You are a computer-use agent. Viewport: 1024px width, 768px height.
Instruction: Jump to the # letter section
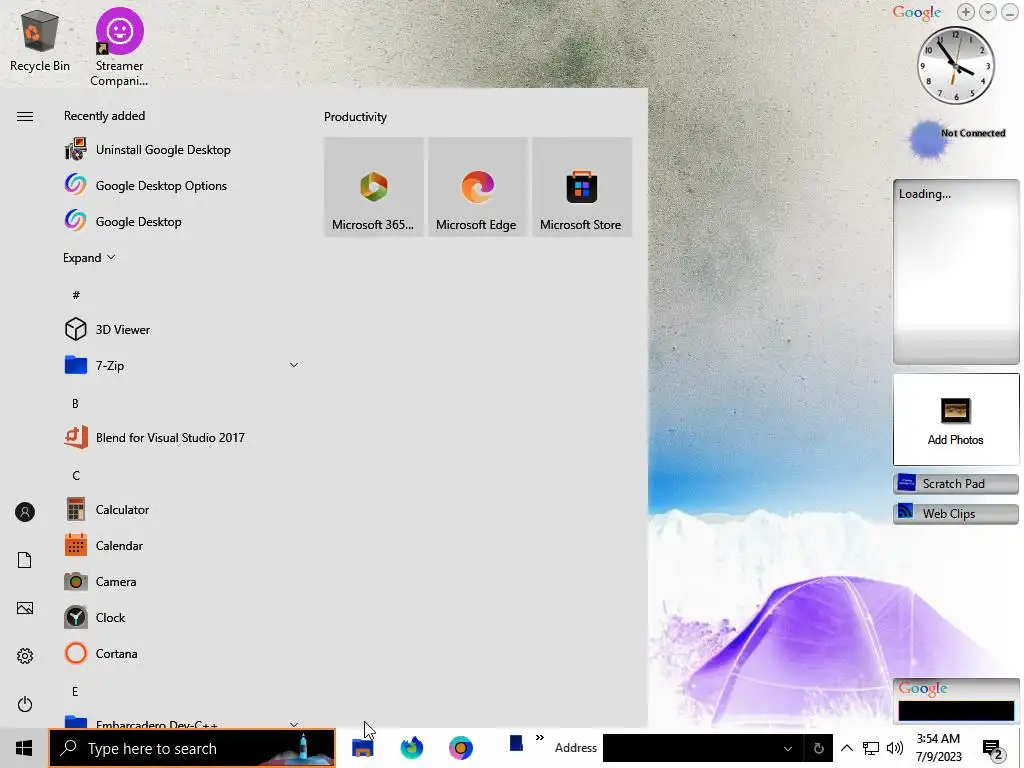[x=76, y=295]
